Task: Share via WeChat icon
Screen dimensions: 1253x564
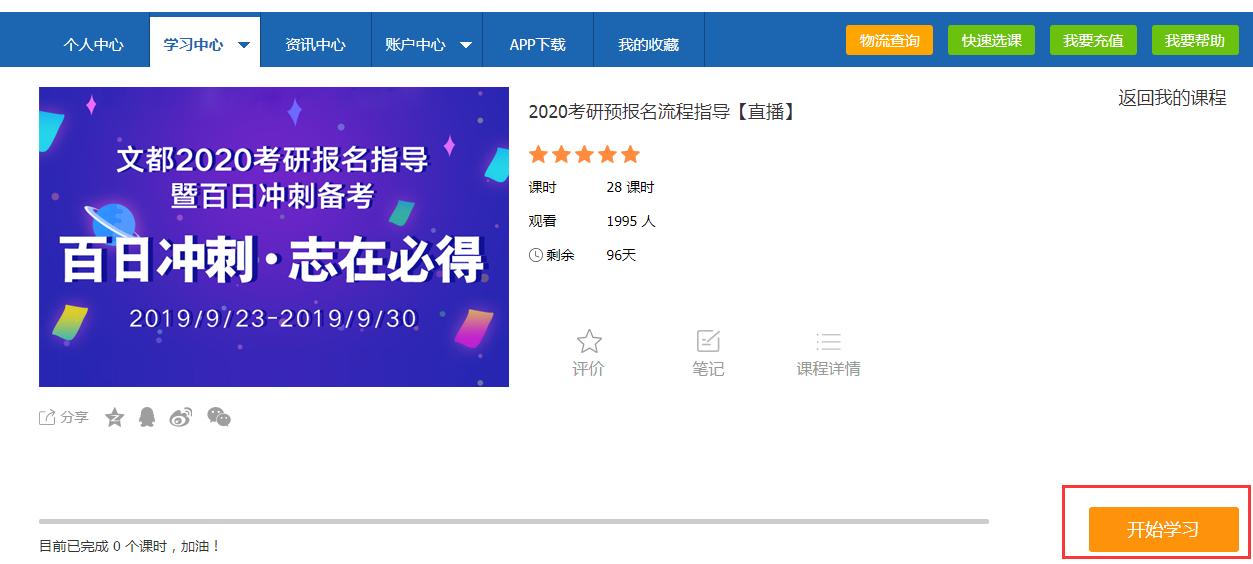Action: tap(219, 417)
